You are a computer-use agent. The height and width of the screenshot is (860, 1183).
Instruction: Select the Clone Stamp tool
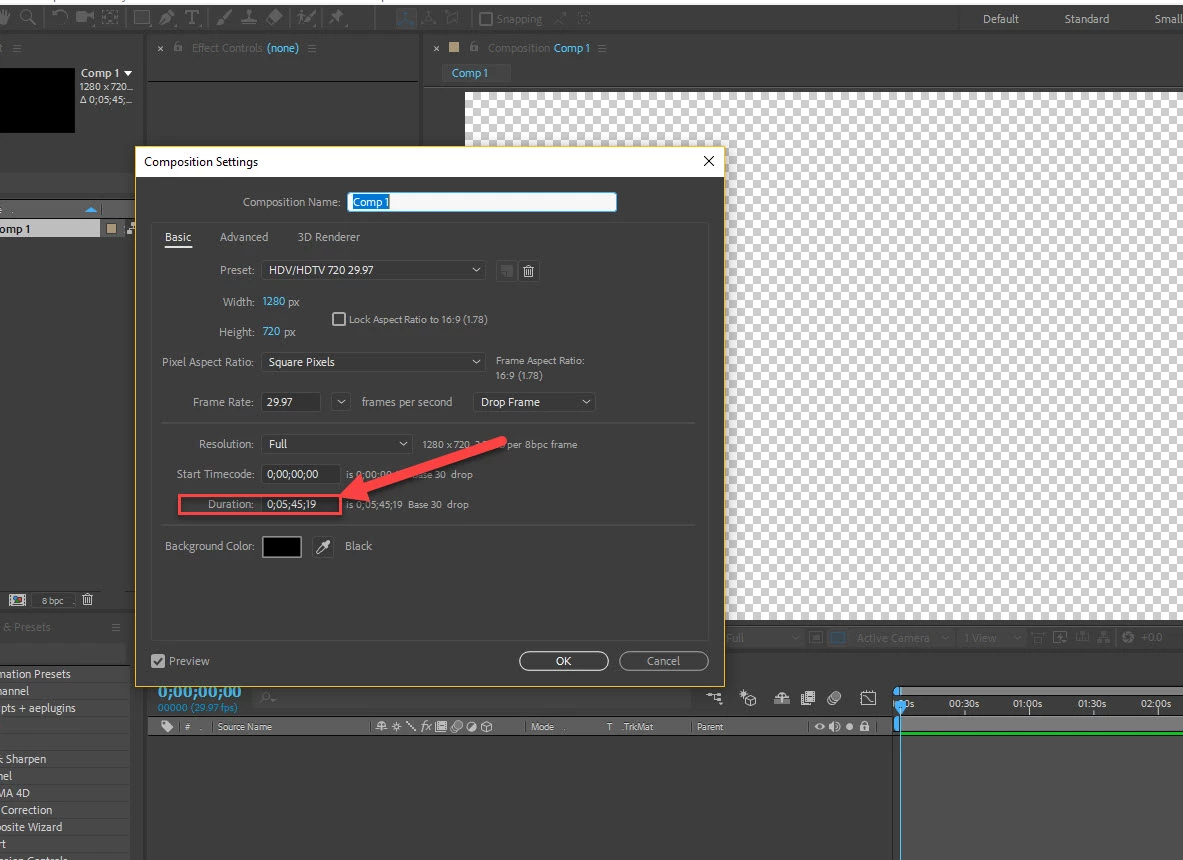(249, 17)
